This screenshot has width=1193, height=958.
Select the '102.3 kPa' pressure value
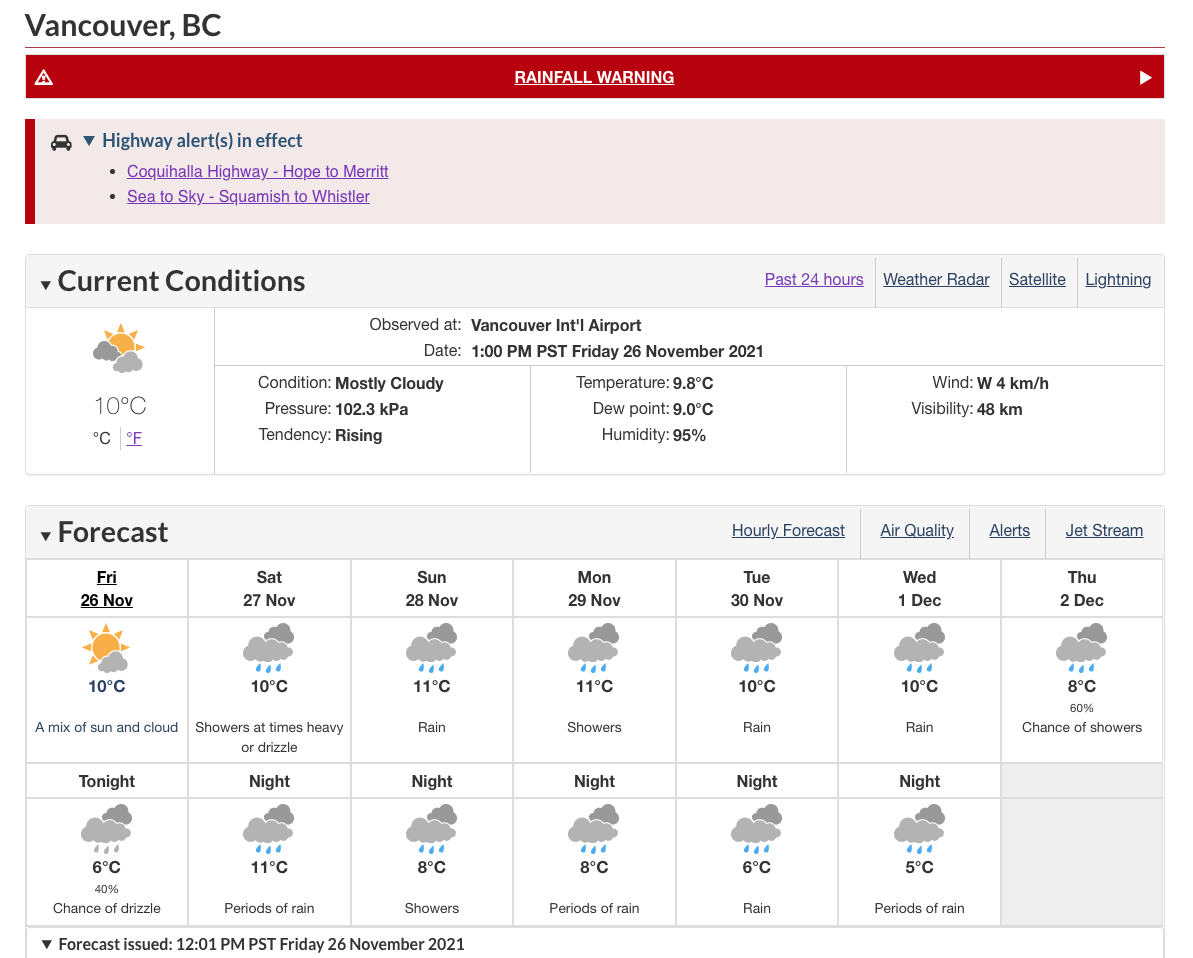[x=371, y=409]
